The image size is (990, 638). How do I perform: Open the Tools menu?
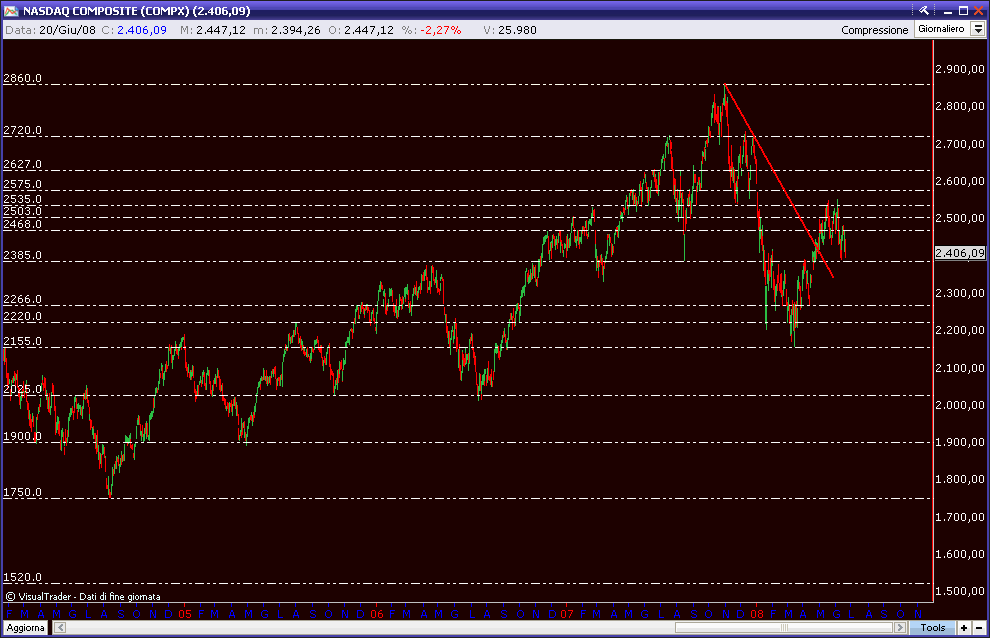932,628
